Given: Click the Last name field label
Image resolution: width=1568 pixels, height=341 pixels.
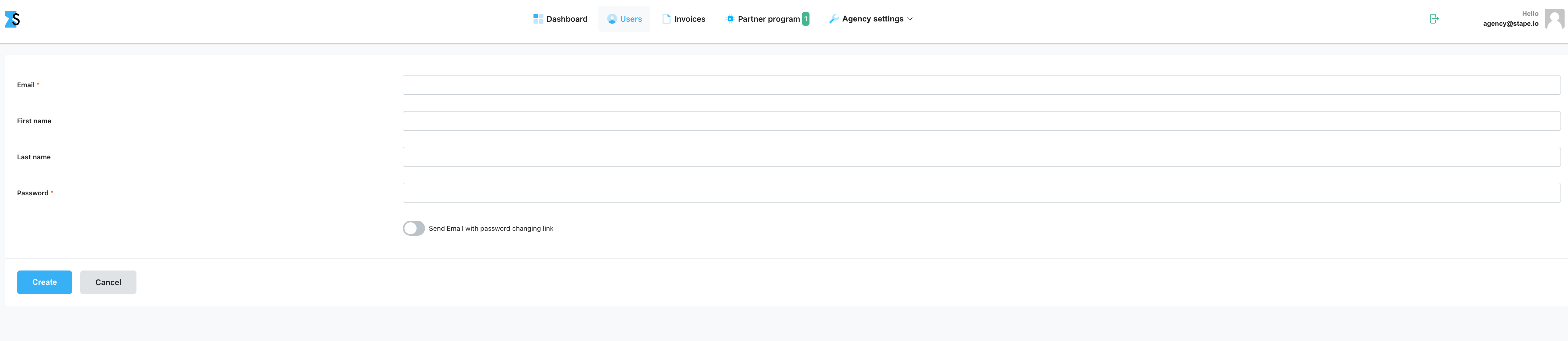Looking at the screenshot, I should click(34, 157).
